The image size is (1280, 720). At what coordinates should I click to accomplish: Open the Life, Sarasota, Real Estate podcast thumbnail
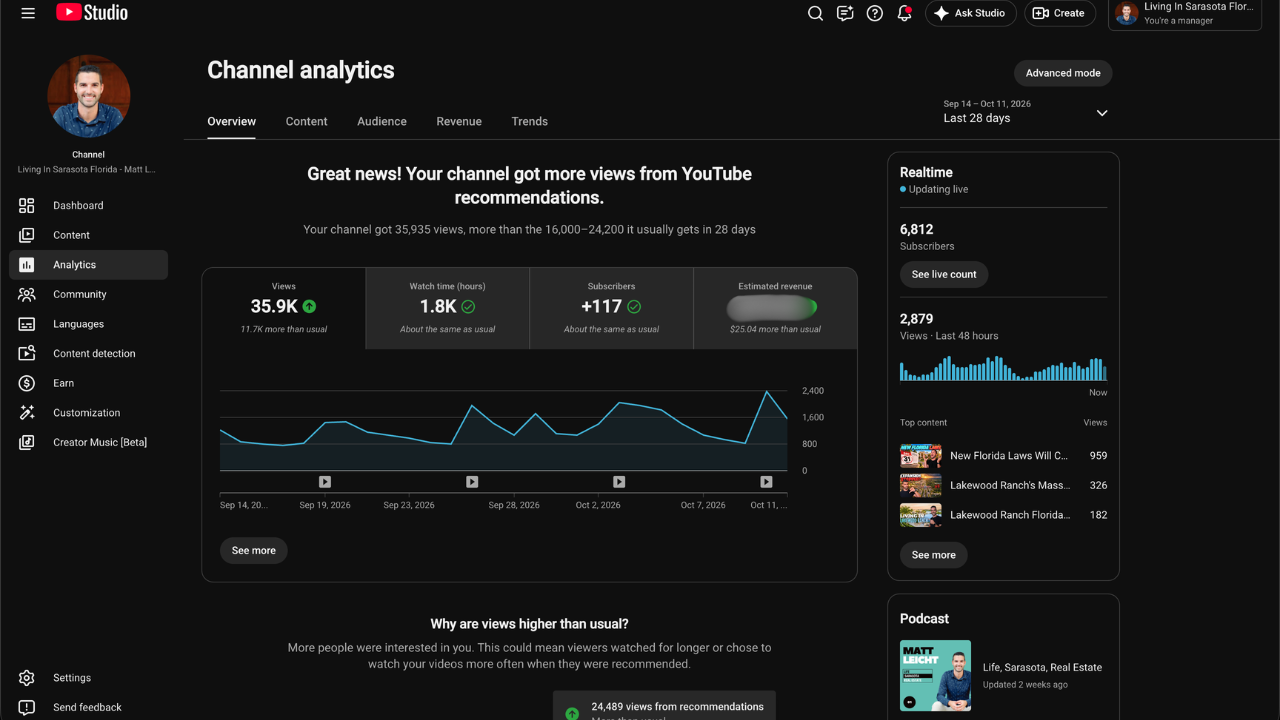coord(935,676)
